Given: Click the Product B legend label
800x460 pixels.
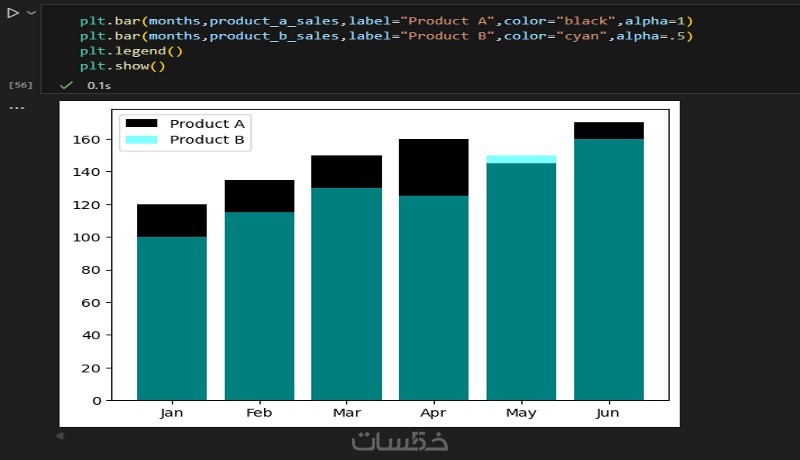Looking at the screenshot, I should [207, 140].
